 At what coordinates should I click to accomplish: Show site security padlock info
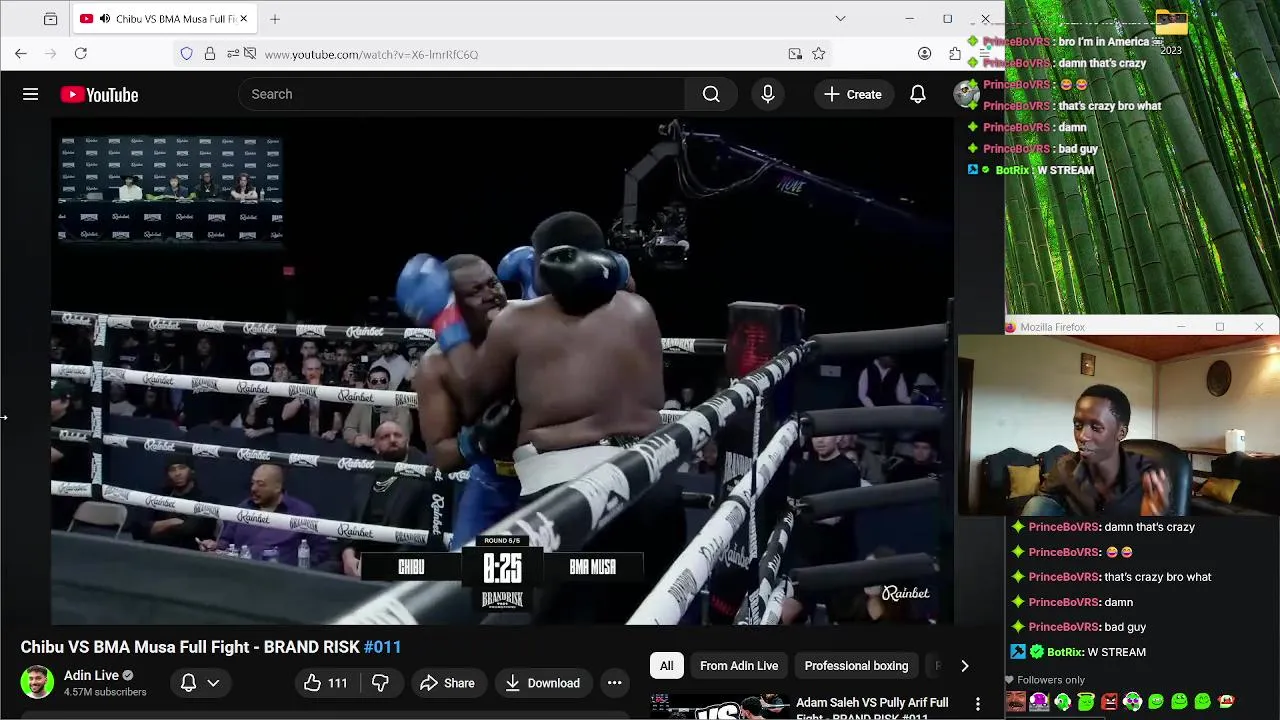(x=210, y=54)
